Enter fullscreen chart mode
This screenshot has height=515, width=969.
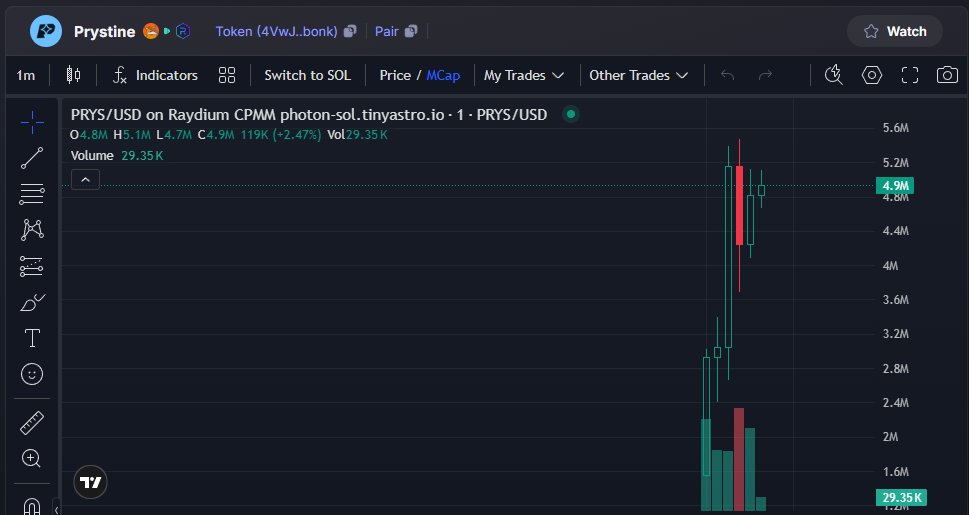pos(910,75)
